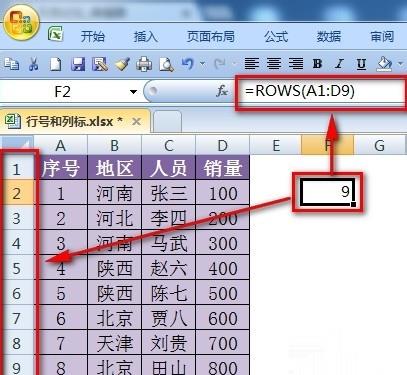
Task: Toggle italic formatting
Action: click(340, 63)
